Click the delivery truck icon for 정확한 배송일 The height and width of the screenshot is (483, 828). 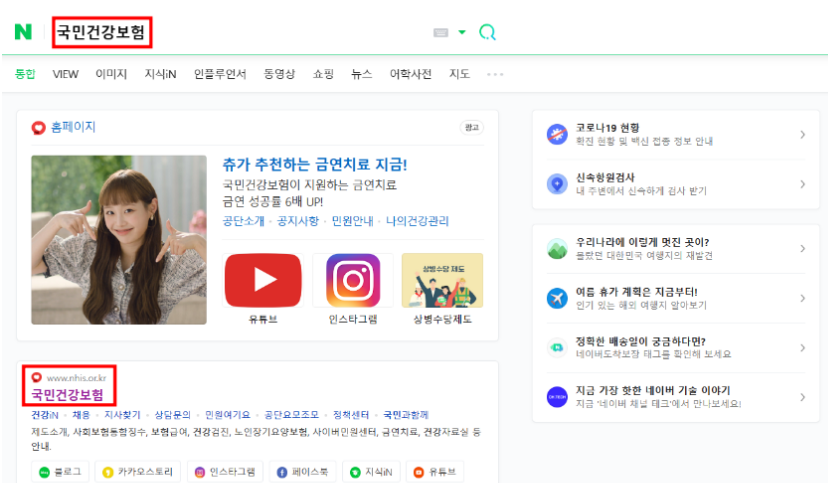click(557, 347)
